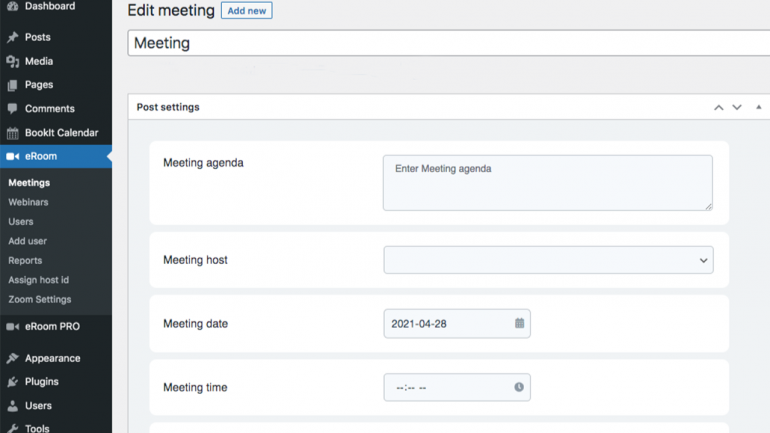The width and height of the screenshot is (770, 433).
Task: Move Post settings panel down
Action: click(737, 107)
